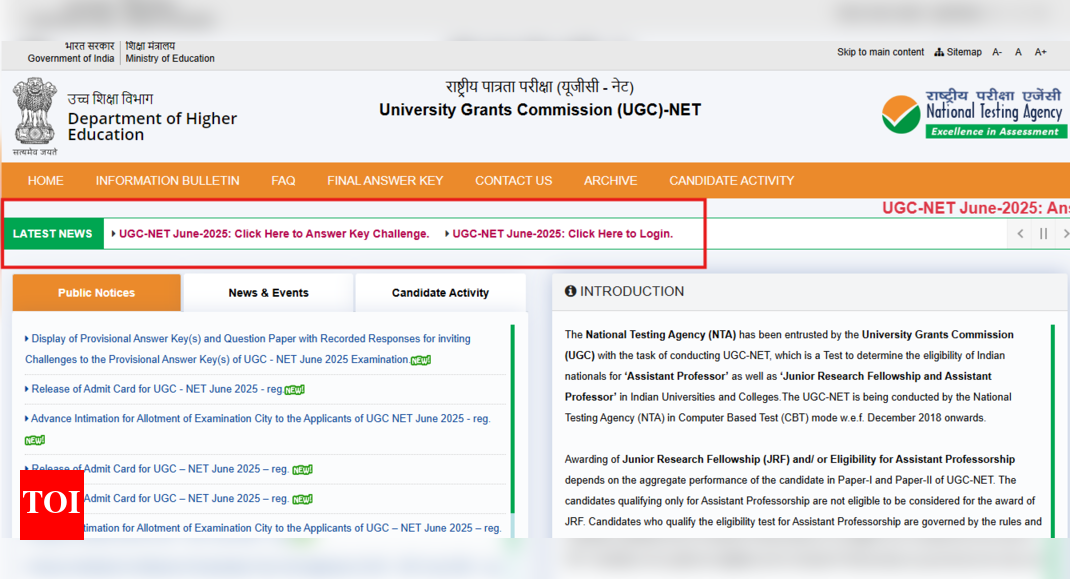
Task: Reset font size with A button
Action: (1018, 52)
